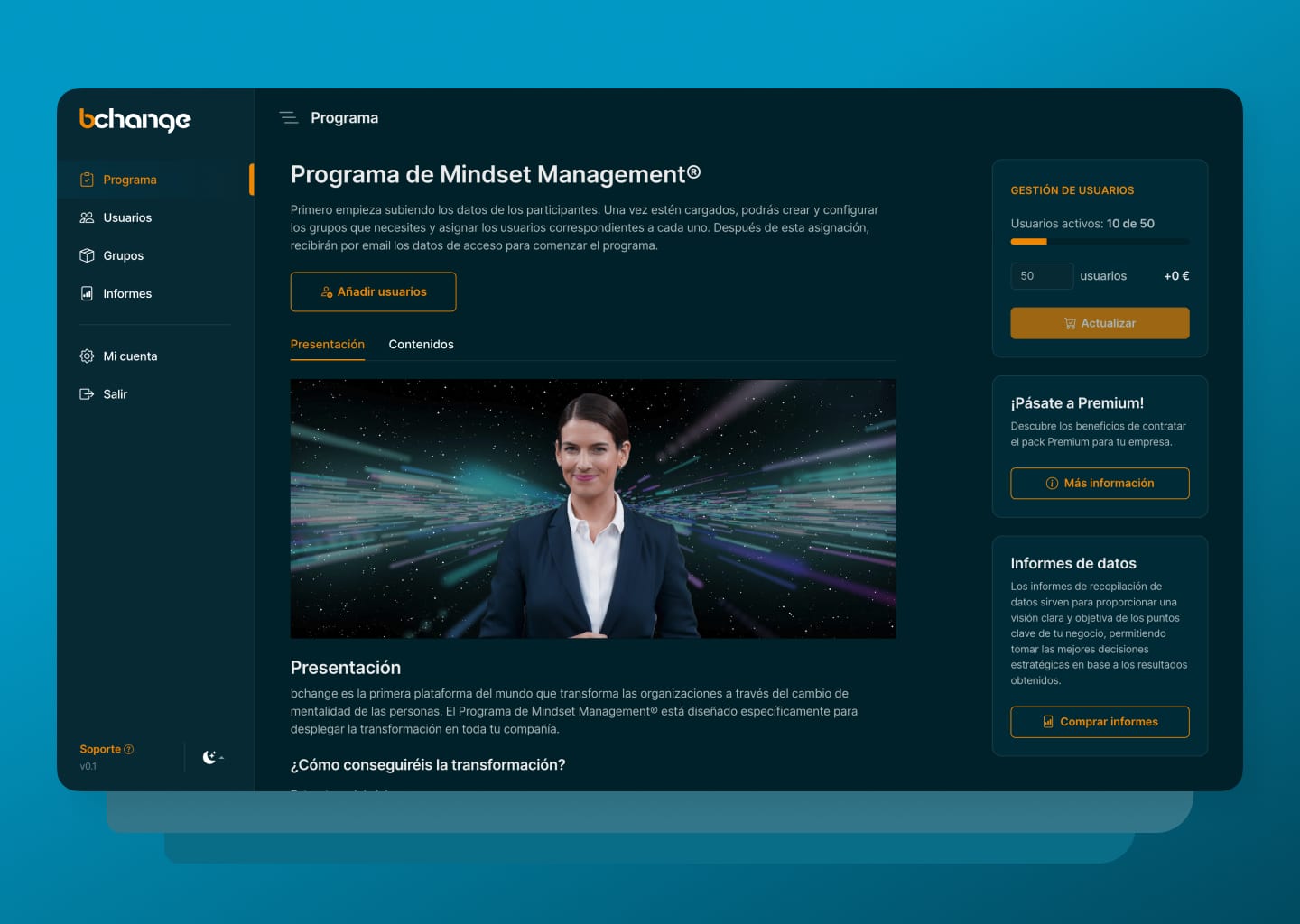This screenshot has width=1300, height=924.
Task: Click the '+0 €' price text
Action: [1176, 276]
